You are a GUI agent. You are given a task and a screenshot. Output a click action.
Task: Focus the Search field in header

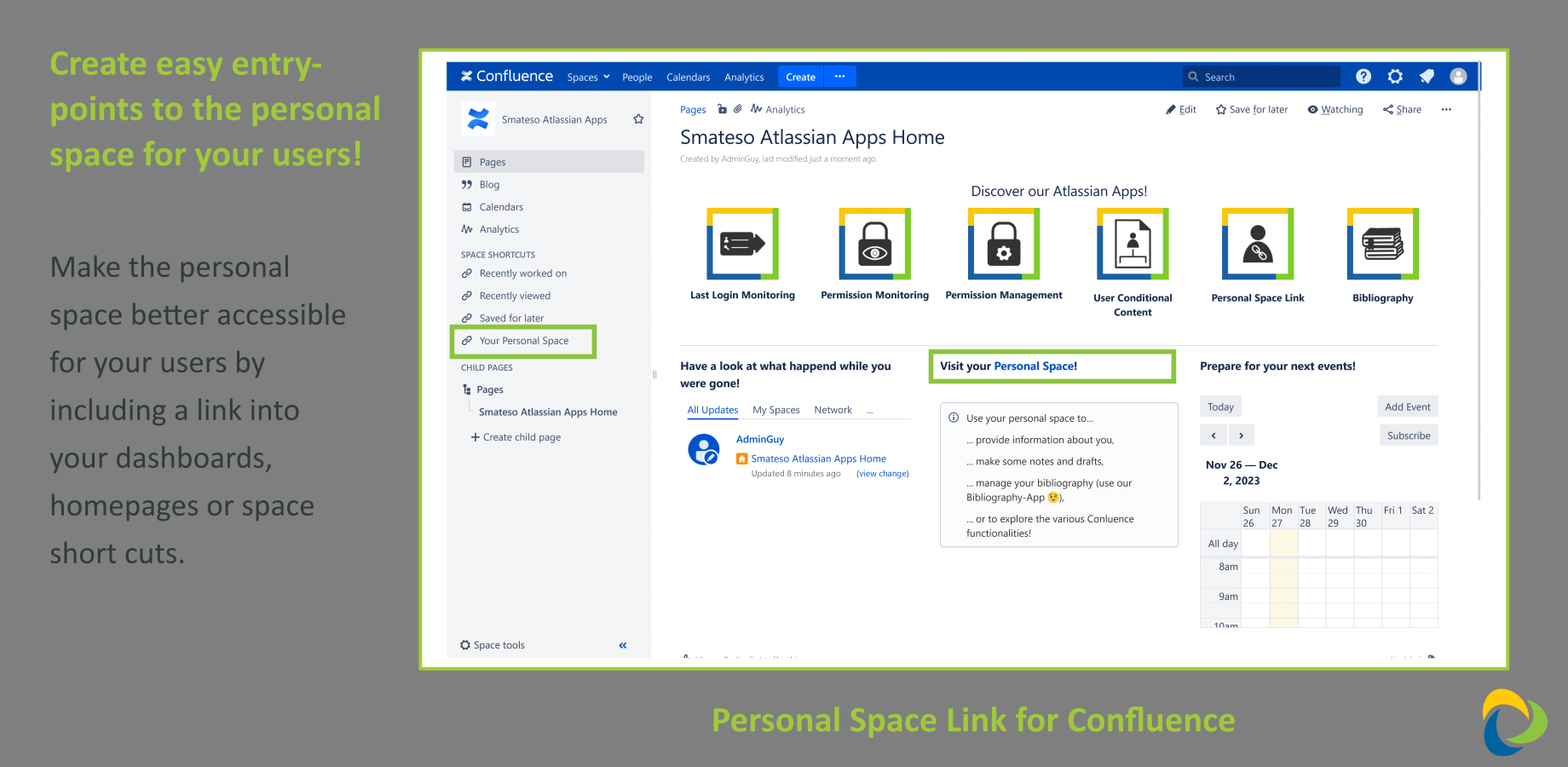pos(1261,77)
